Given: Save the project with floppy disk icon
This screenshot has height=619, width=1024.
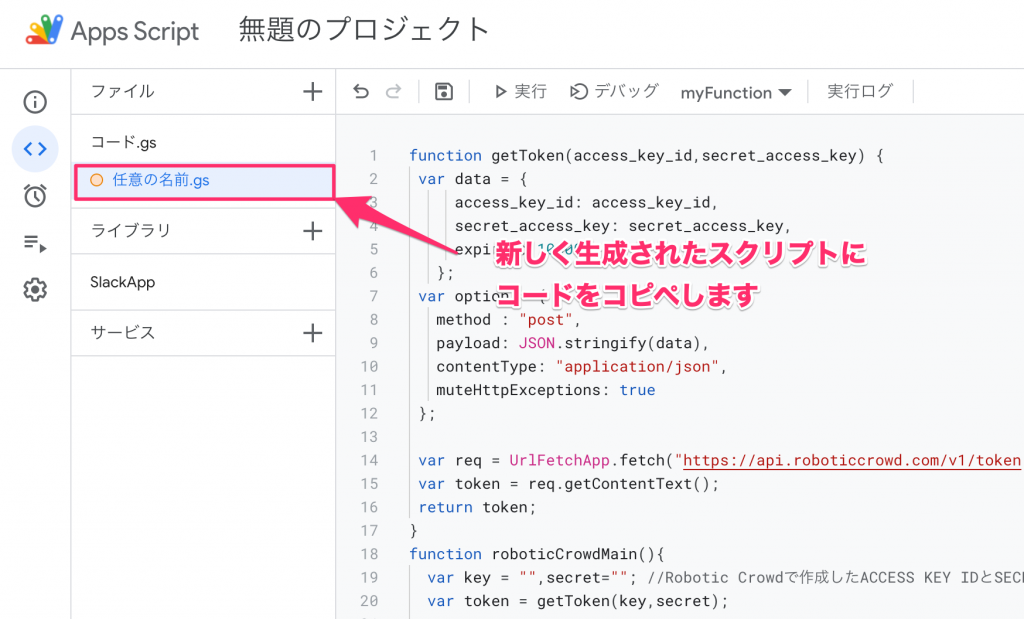Looking at the screenshot, I should 444,91.
